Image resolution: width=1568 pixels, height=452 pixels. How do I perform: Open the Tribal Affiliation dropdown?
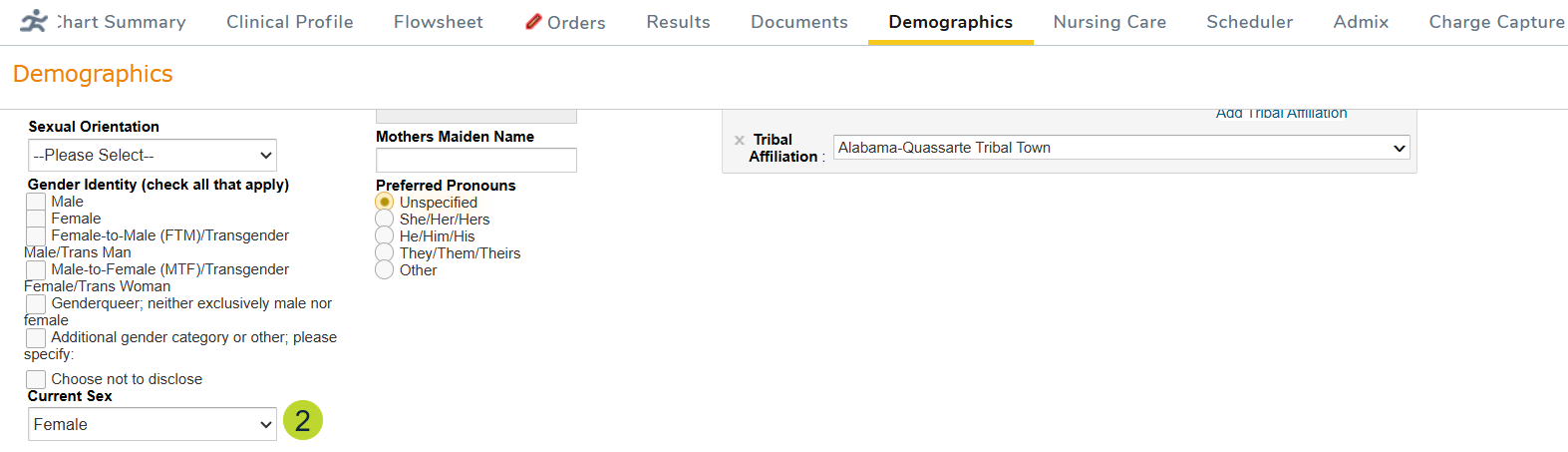pyautogui.click(x=1121, y=148)
